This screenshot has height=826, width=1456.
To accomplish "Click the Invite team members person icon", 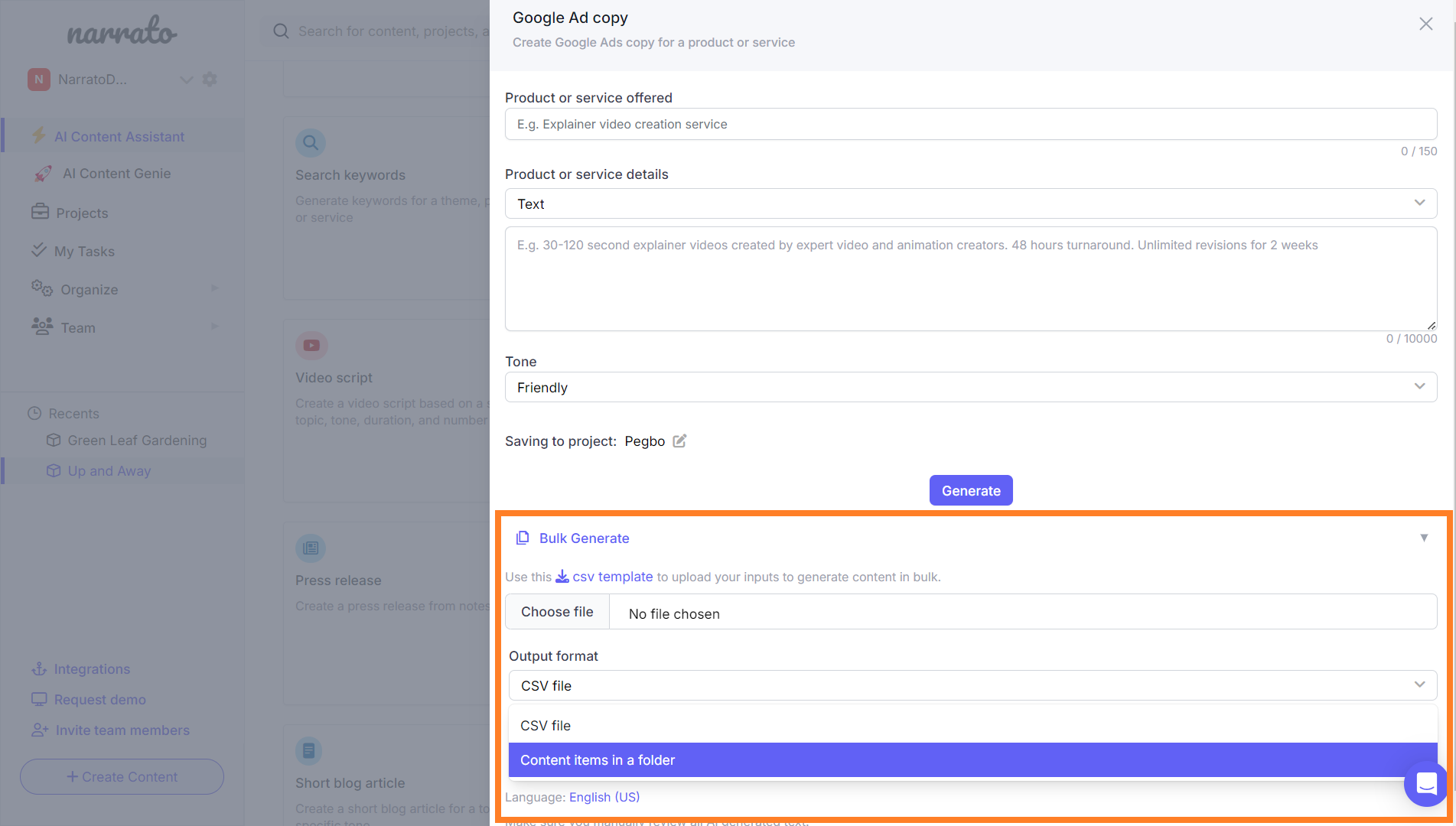I will 40,730.
